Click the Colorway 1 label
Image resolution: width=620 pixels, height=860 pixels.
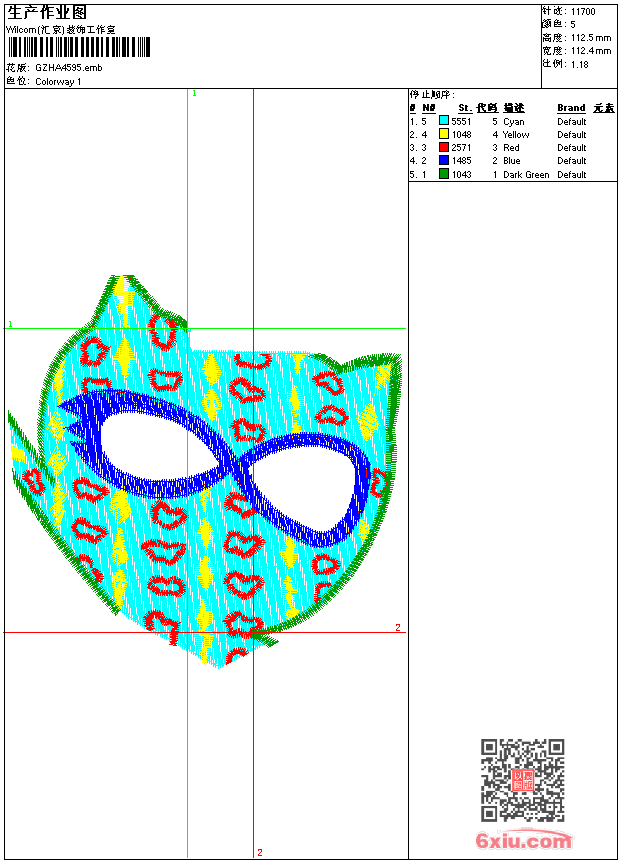tap(58, 81)
